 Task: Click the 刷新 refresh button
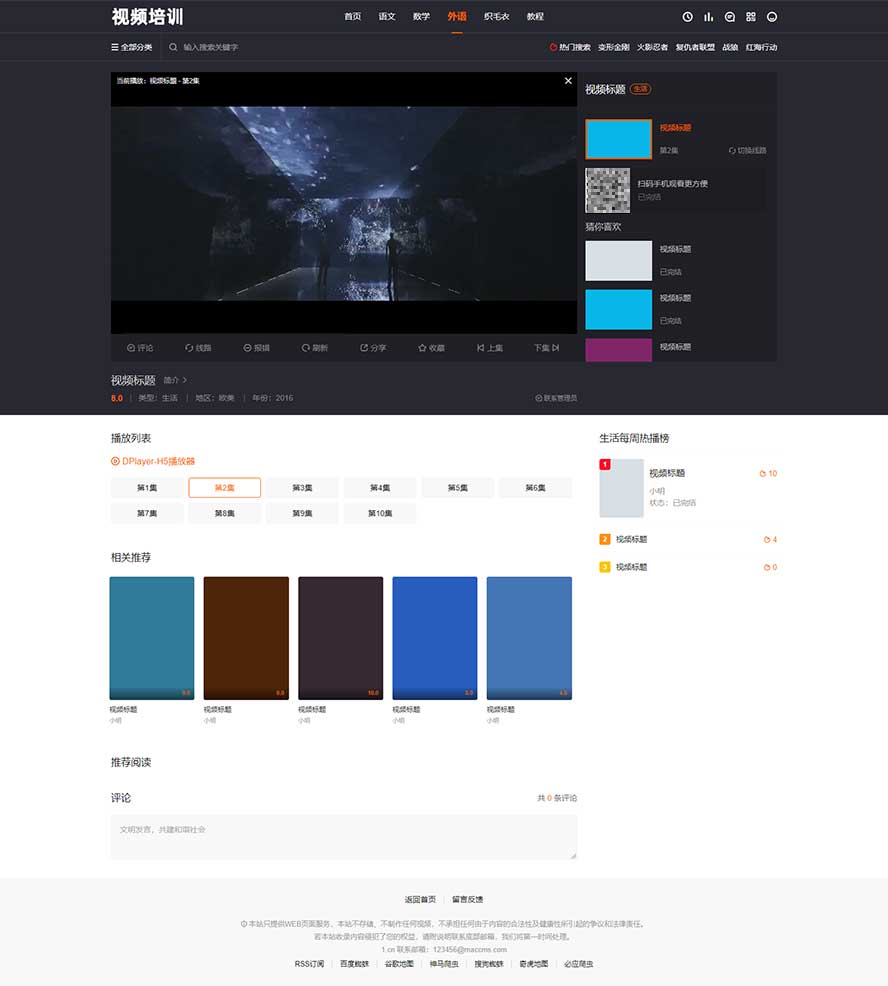click(315, 348)
